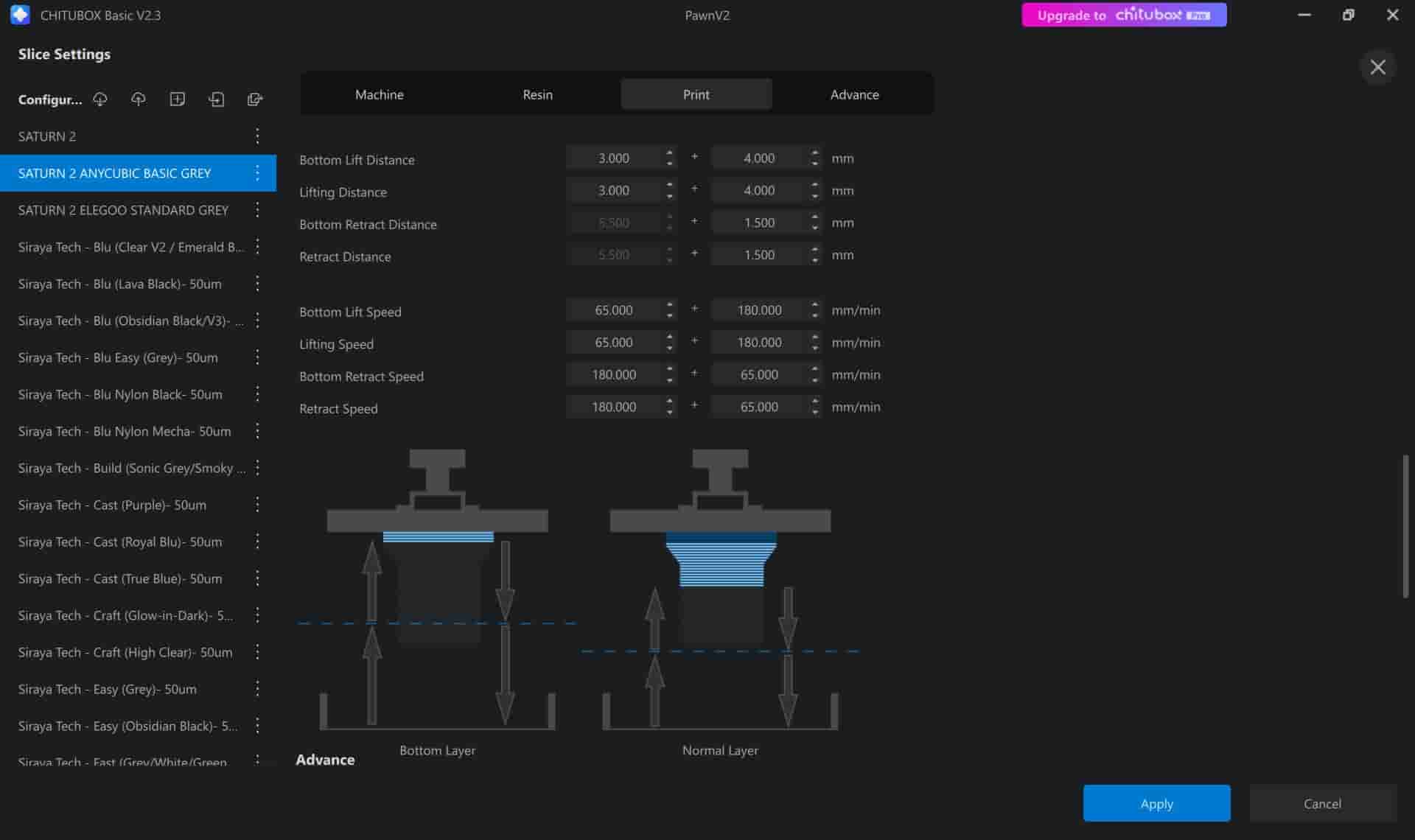Decrease second Bottom Lift Distance value

tap(814, 163)
